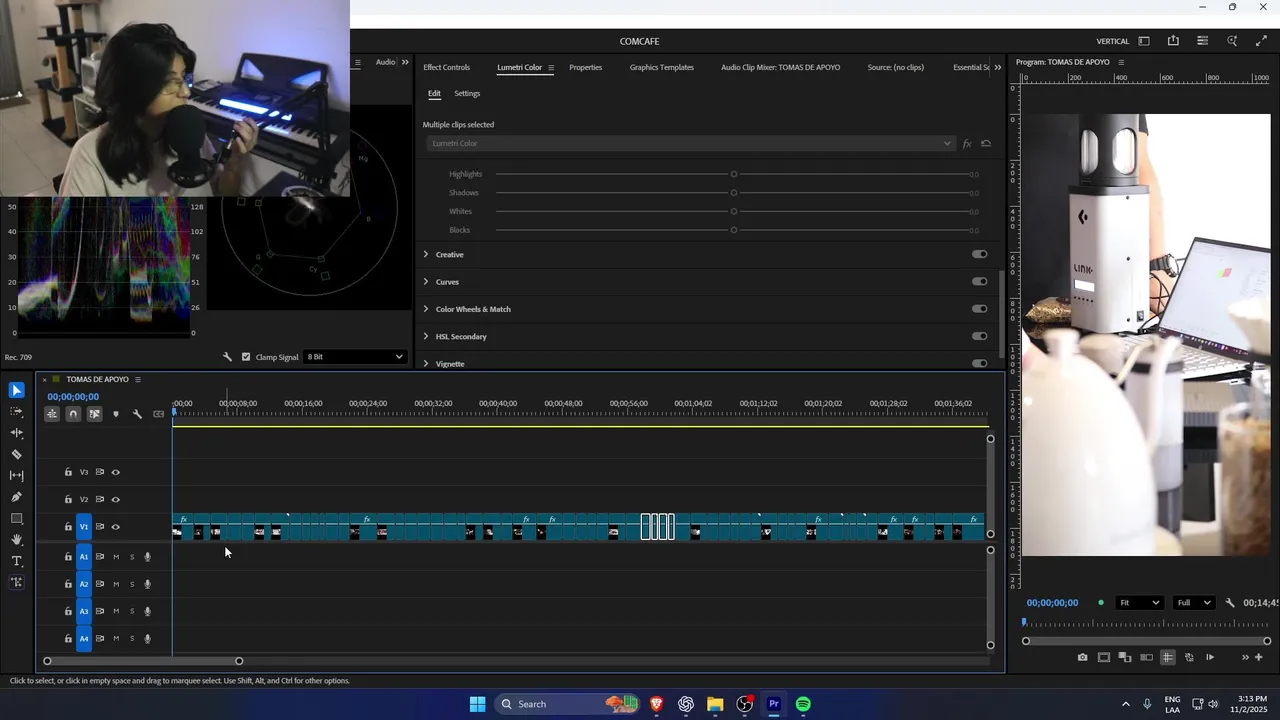The height and width of the screenshot is (720, 1280).
Task: Select the Type tool
Action: pyautogui.click(x=17, y=561)
